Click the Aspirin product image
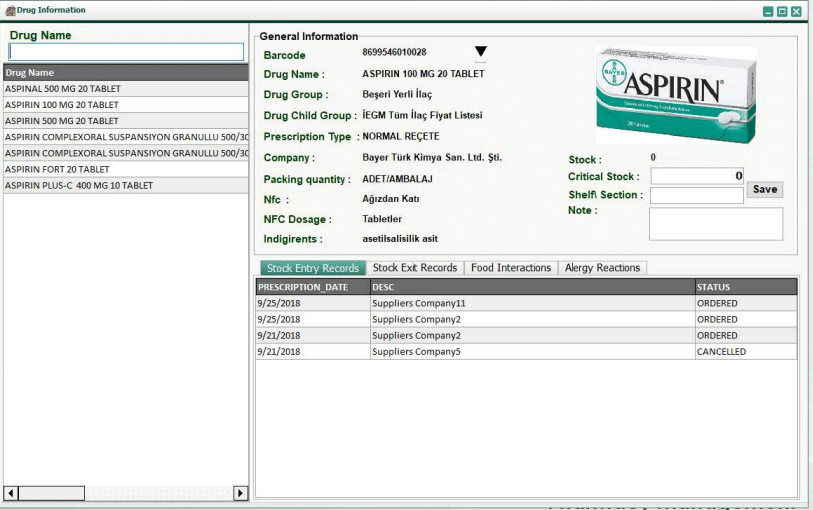The height and width of the screenshot is (510, 813). (x=676, y=95)
